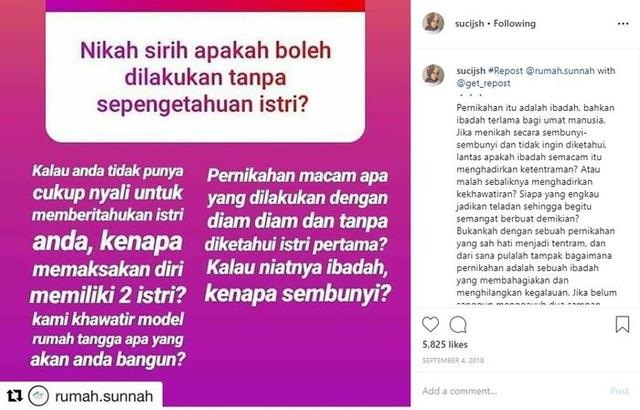The height and width of the screenshot is (410, 640).
Task: Click the repost arrows icon on image
Action: click(x=14, y=395)
